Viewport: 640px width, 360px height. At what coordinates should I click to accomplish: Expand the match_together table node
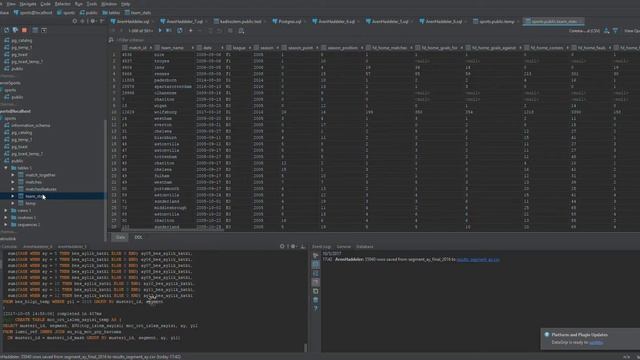click(x=13, y=175)
